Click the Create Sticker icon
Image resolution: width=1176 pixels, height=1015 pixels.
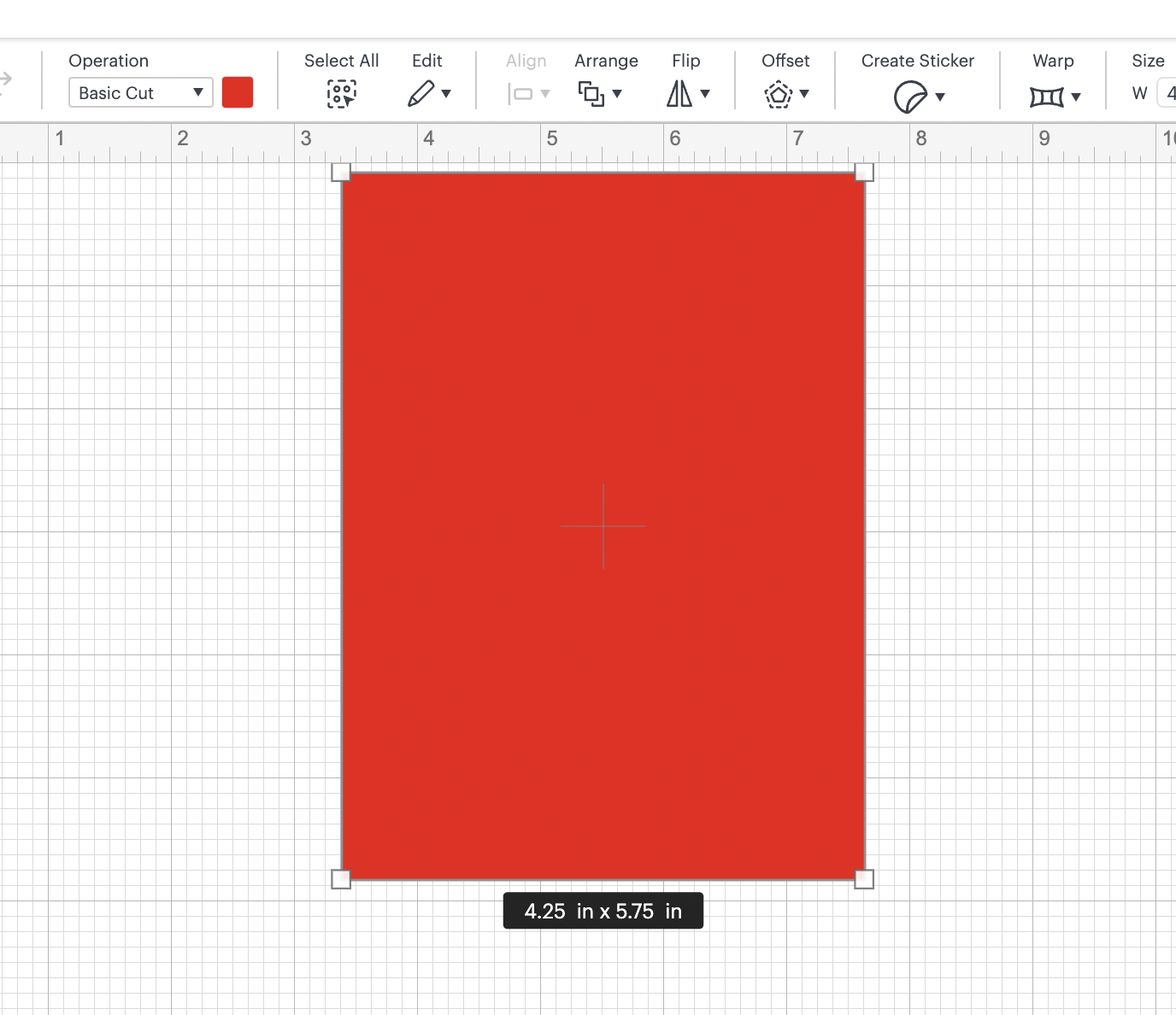tap(910, 97)
